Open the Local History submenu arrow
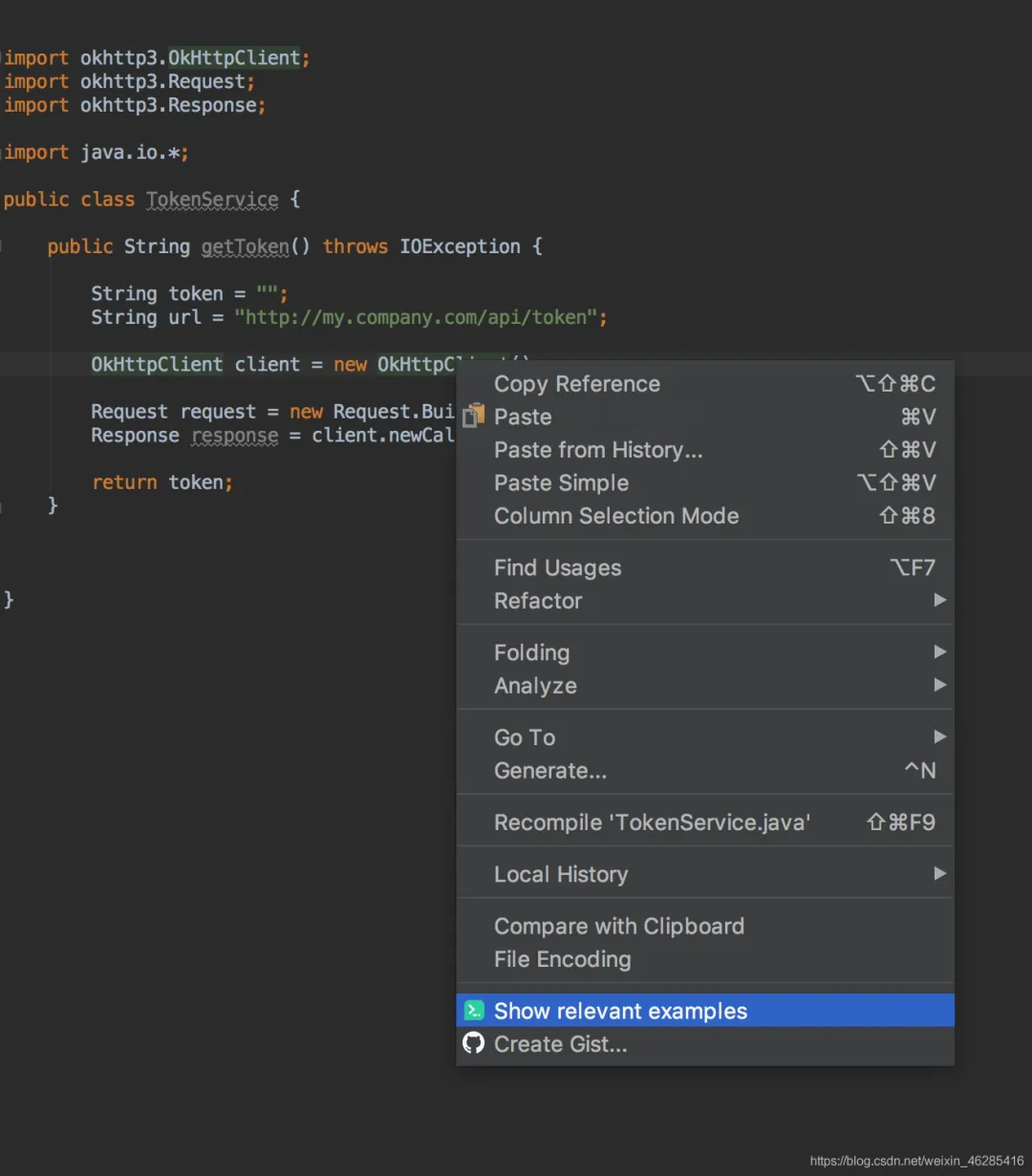Image resolution: width=1032 pixels, height=1176 pixels. tap(939, 873)
